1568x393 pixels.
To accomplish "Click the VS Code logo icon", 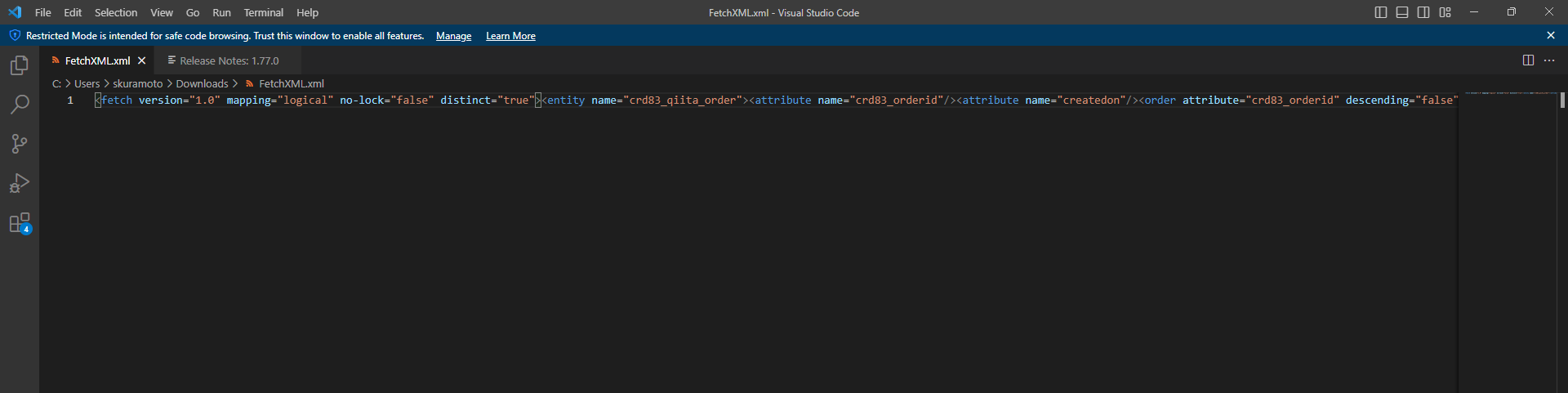I will point(15,12).
